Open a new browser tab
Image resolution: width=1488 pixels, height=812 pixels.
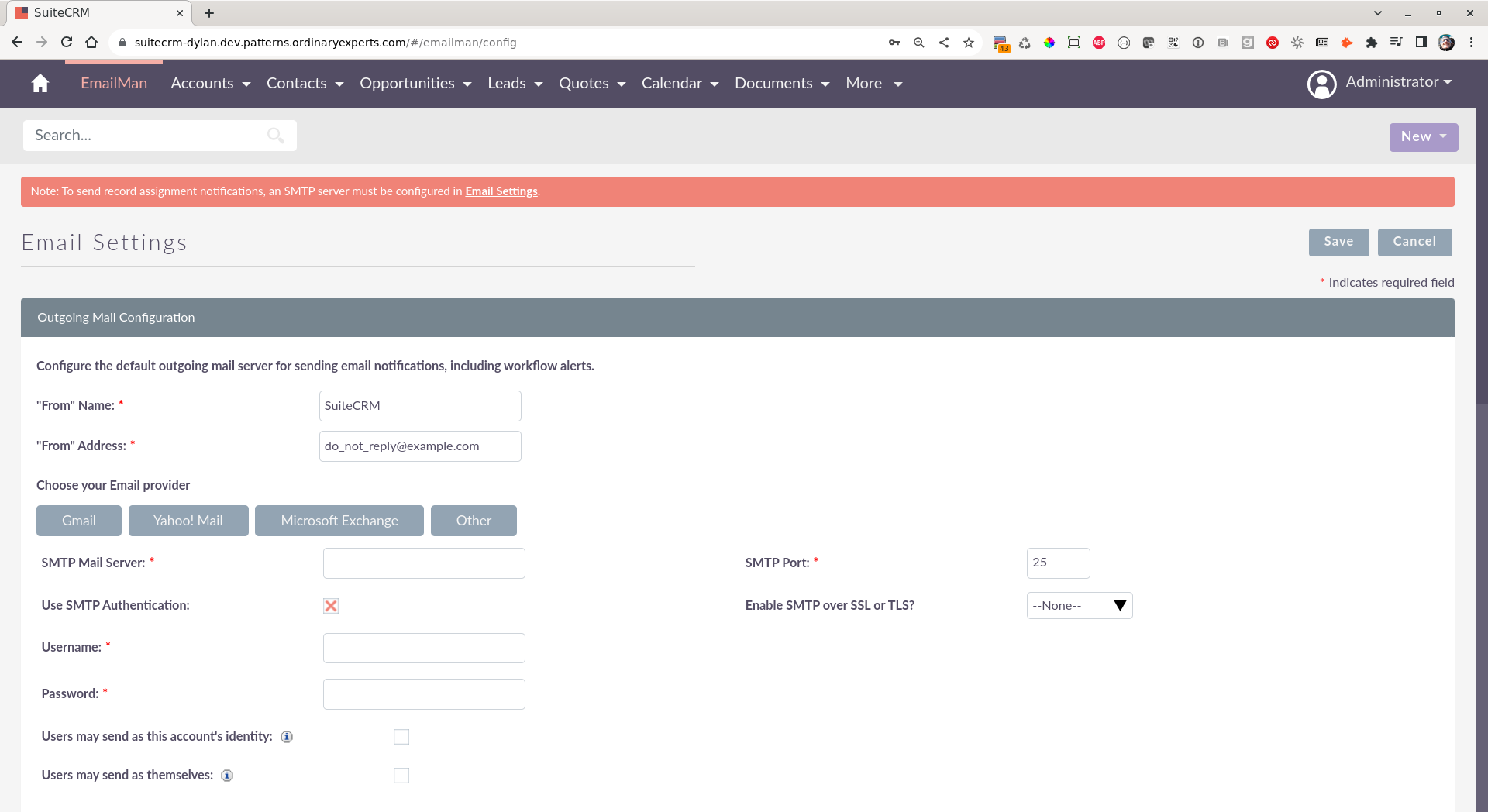point(209,13)
